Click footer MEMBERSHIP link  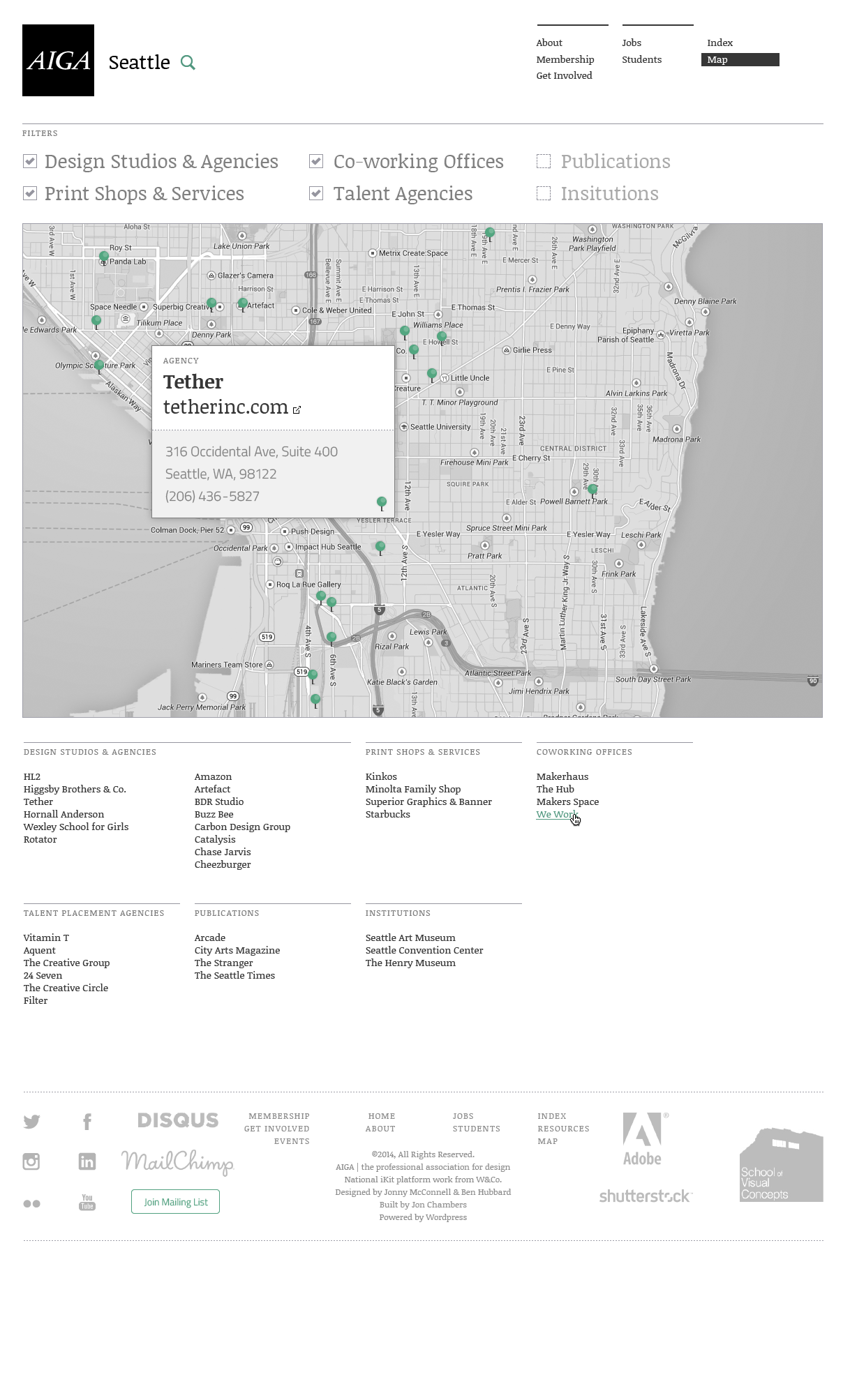279,1116
